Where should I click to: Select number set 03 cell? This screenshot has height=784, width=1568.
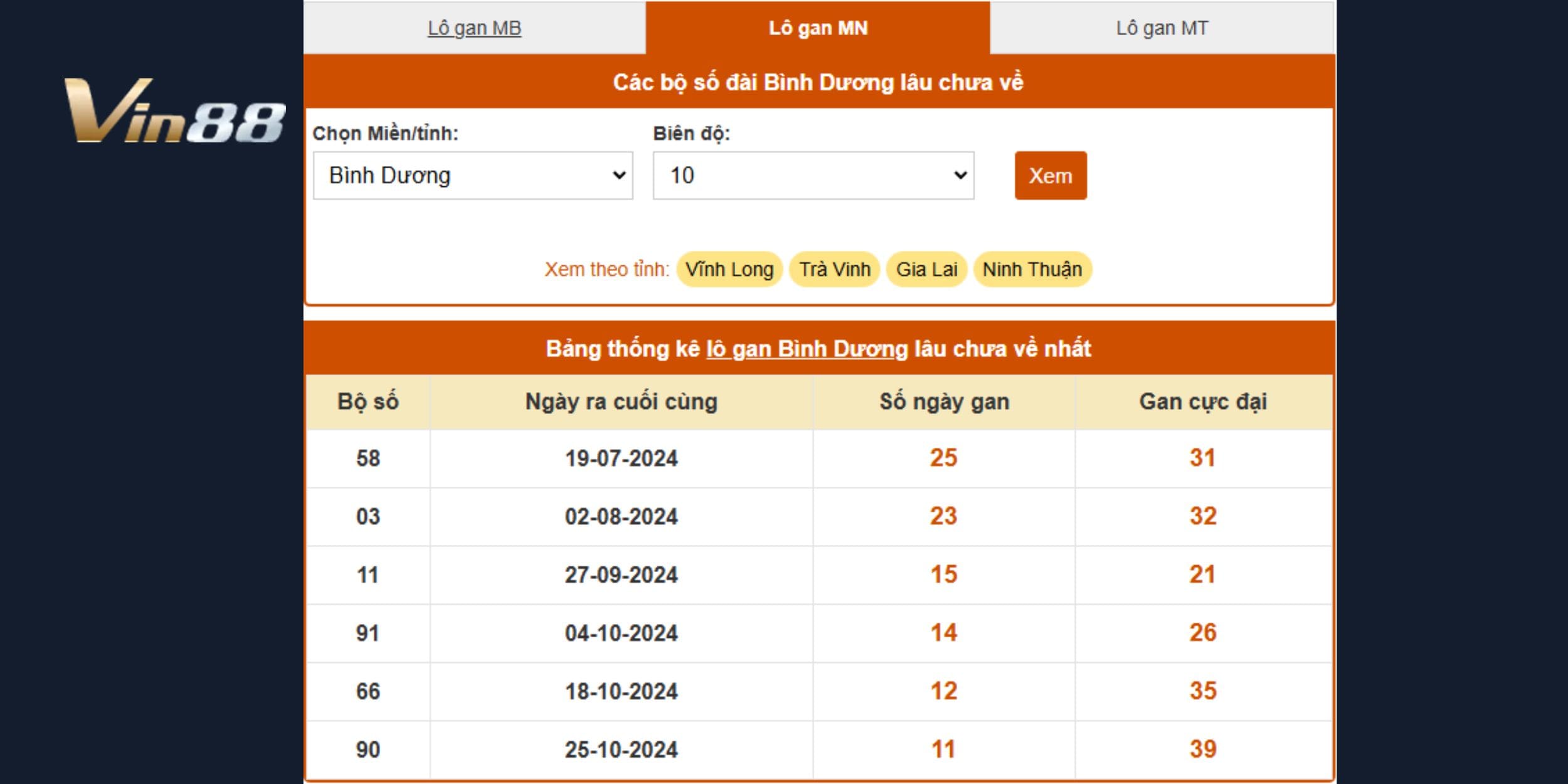(368, 517)
